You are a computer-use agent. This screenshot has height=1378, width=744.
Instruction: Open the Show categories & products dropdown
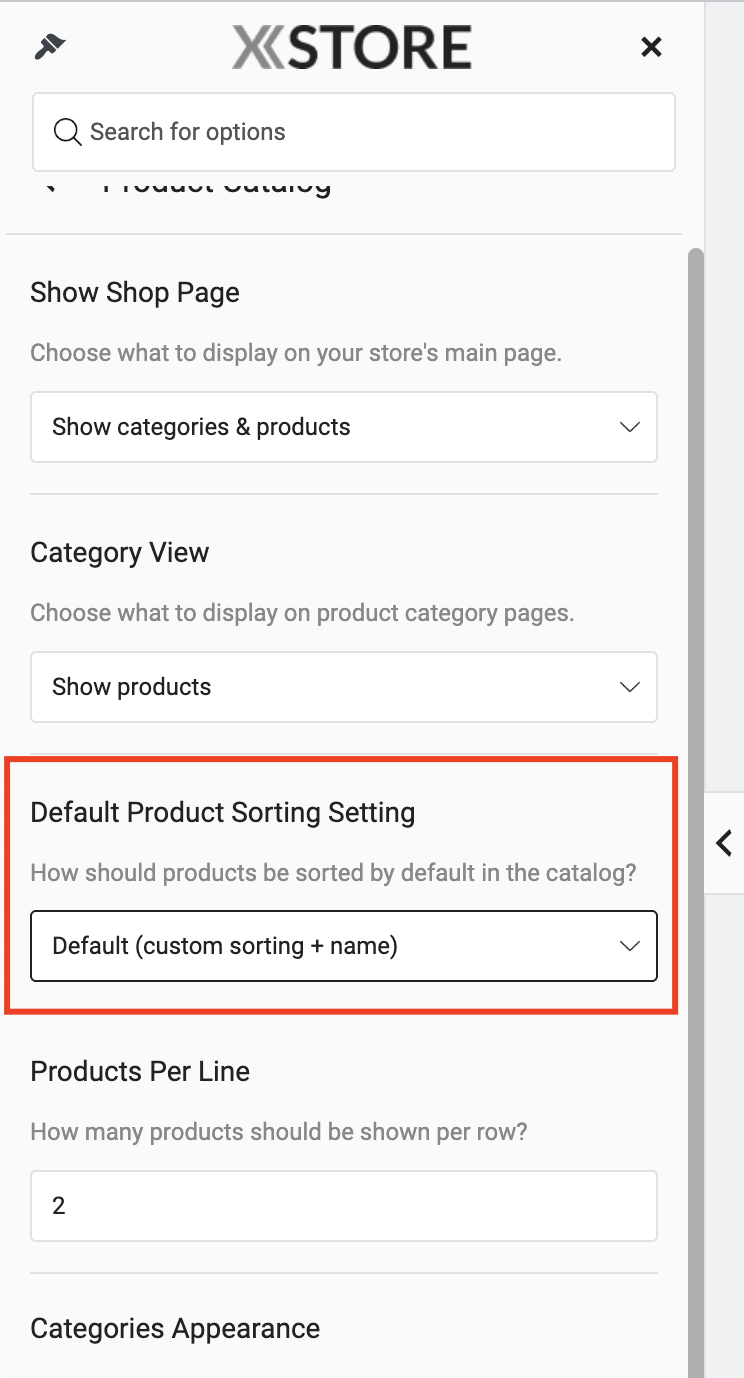(344, 427)
